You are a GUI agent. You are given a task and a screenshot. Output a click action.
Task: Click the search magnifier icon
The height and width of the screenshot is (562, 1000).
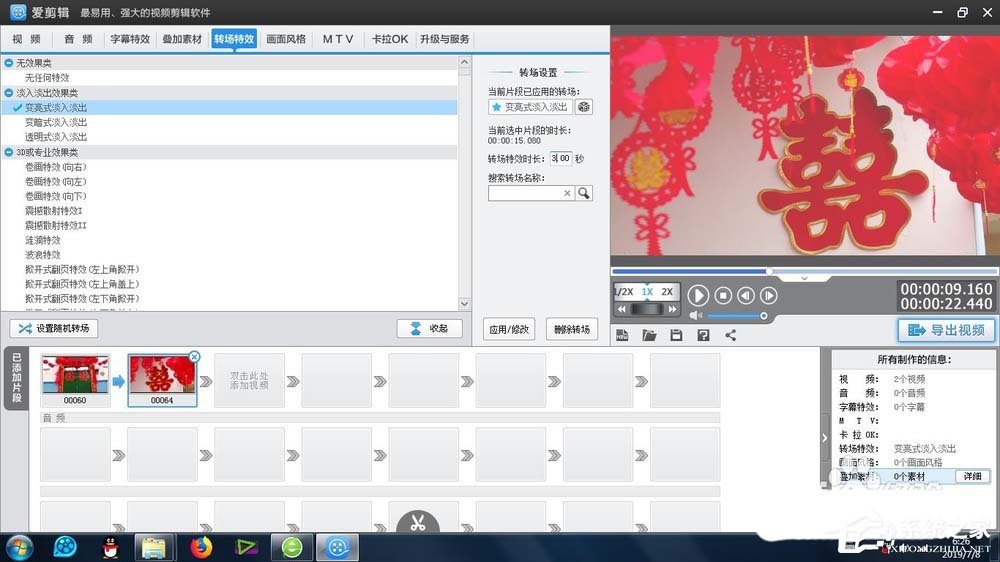click(x=584, y=193)
